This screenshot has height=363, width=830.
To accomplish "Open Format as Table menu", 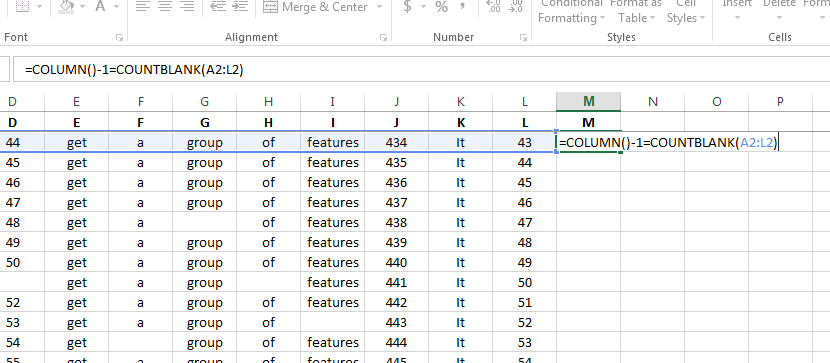I will click(x=636, y=12).
